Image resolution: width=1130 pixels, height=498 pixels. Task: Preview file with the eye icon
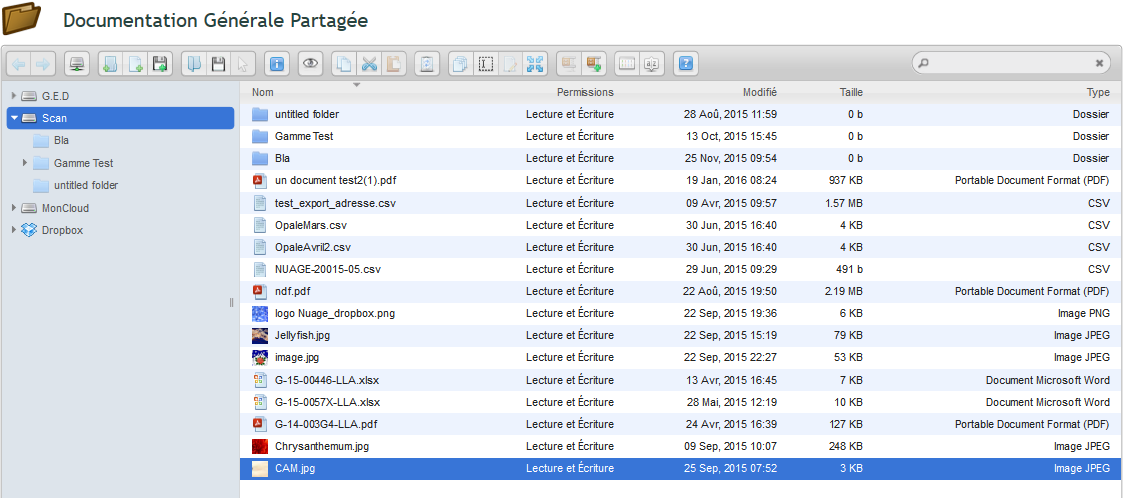click(x=310, y=64)
